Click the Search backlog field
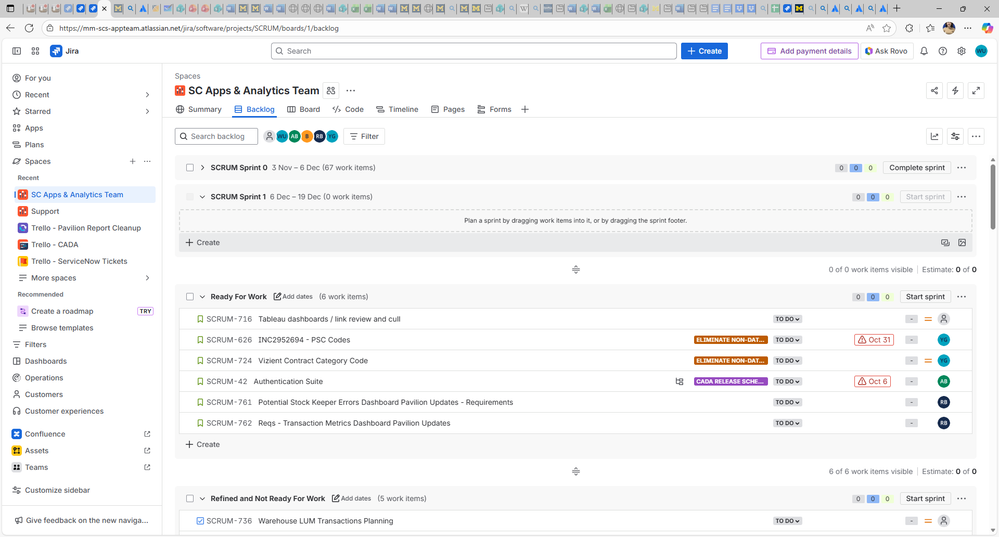999x537 pixels. [217, 136]
